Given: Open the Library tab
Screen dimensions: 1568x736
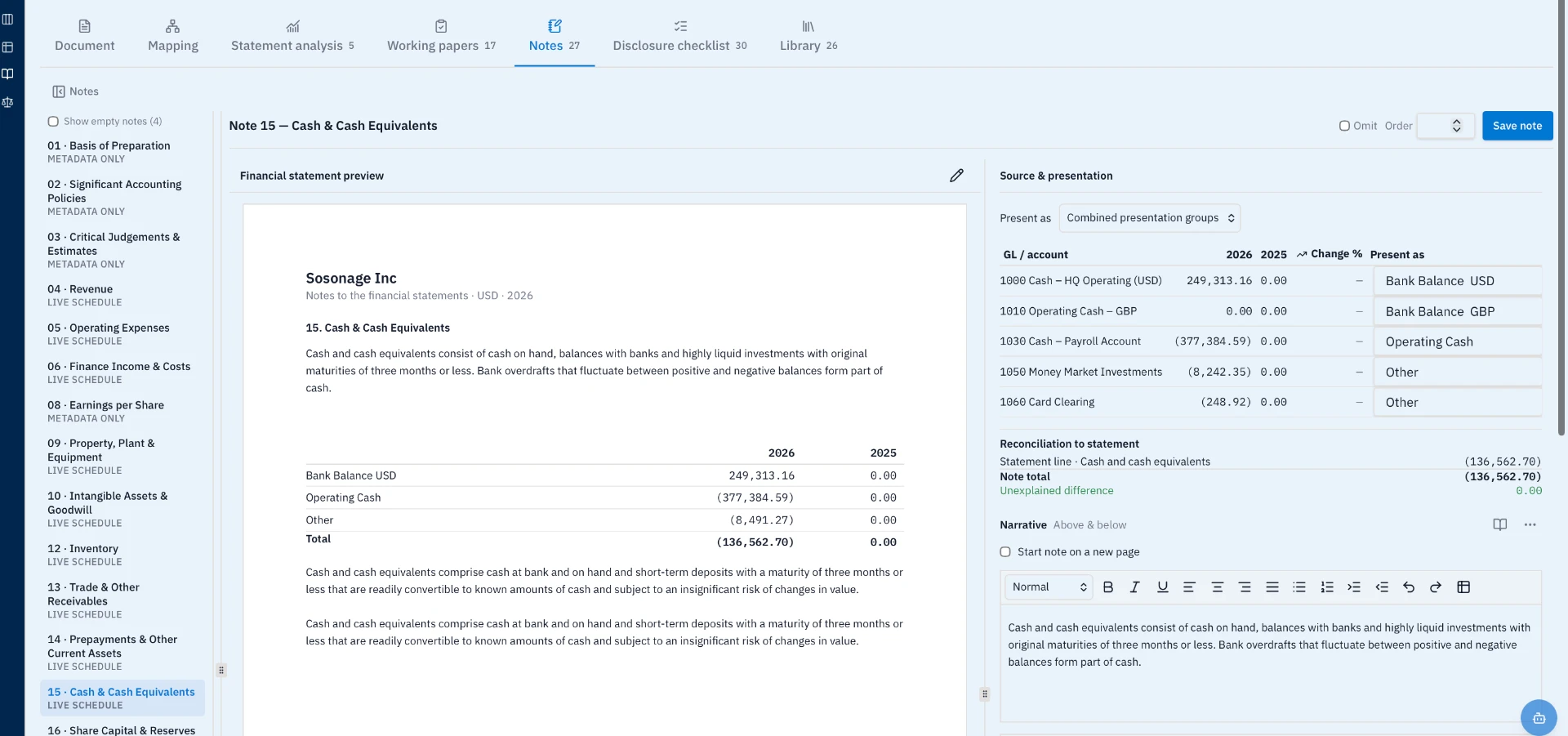Looking at the screenshot, I should point(808,36).
